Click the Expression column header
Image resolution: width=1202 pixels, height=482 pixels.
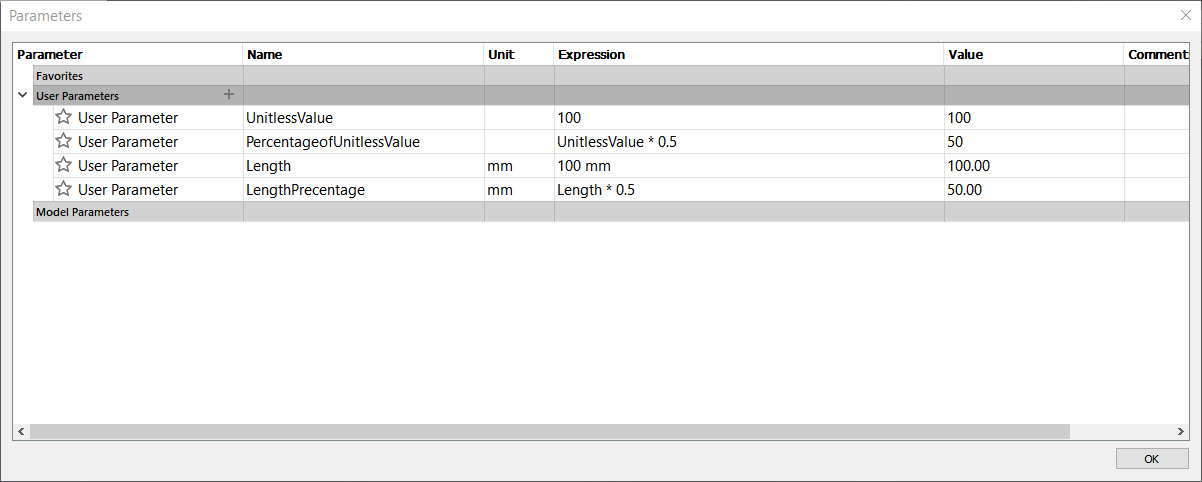pyautogui.click(x=749, y=55)
